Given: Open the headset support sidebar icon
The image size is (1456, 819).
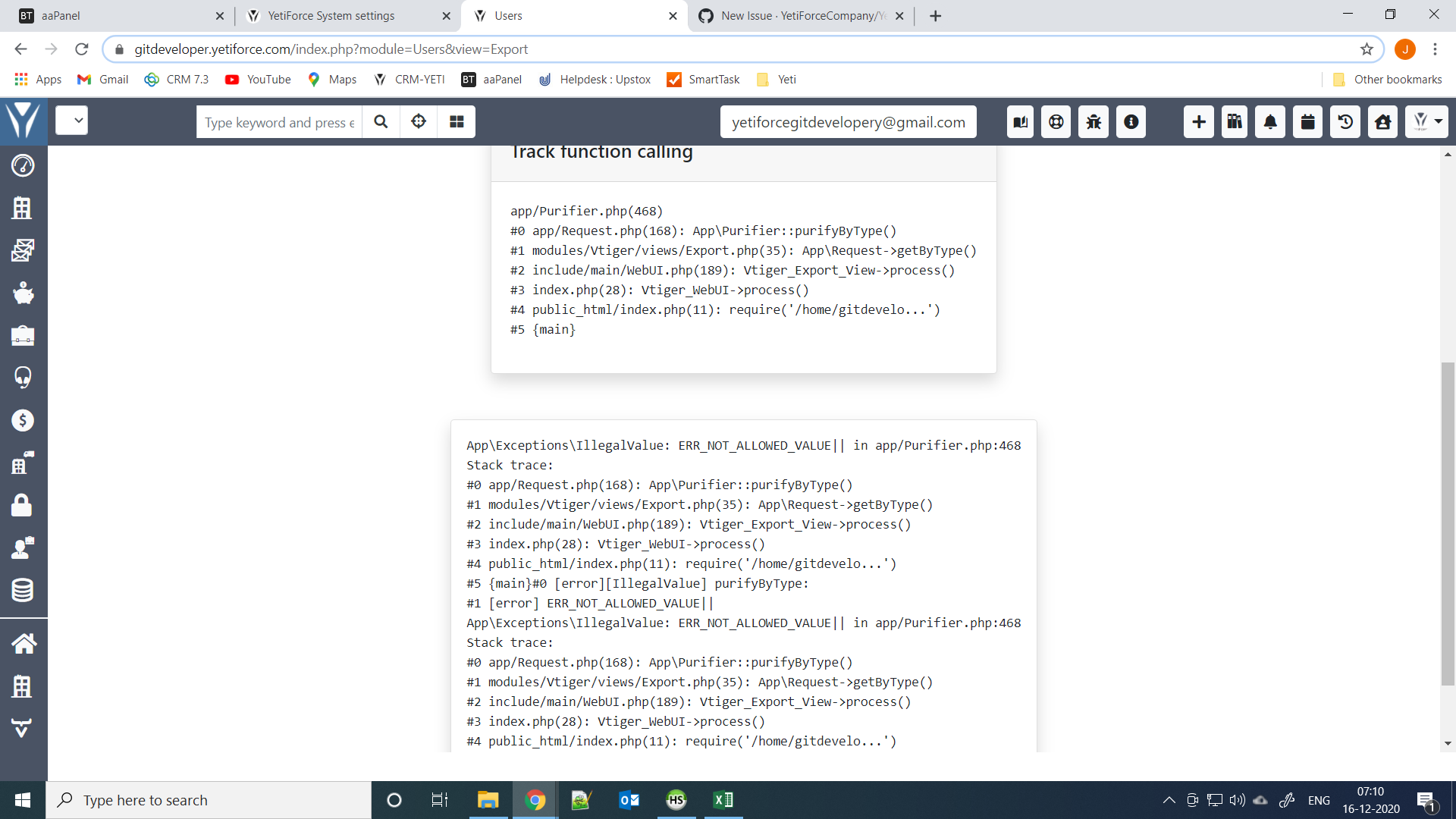Looking at the screenshot, I should 23,378.
